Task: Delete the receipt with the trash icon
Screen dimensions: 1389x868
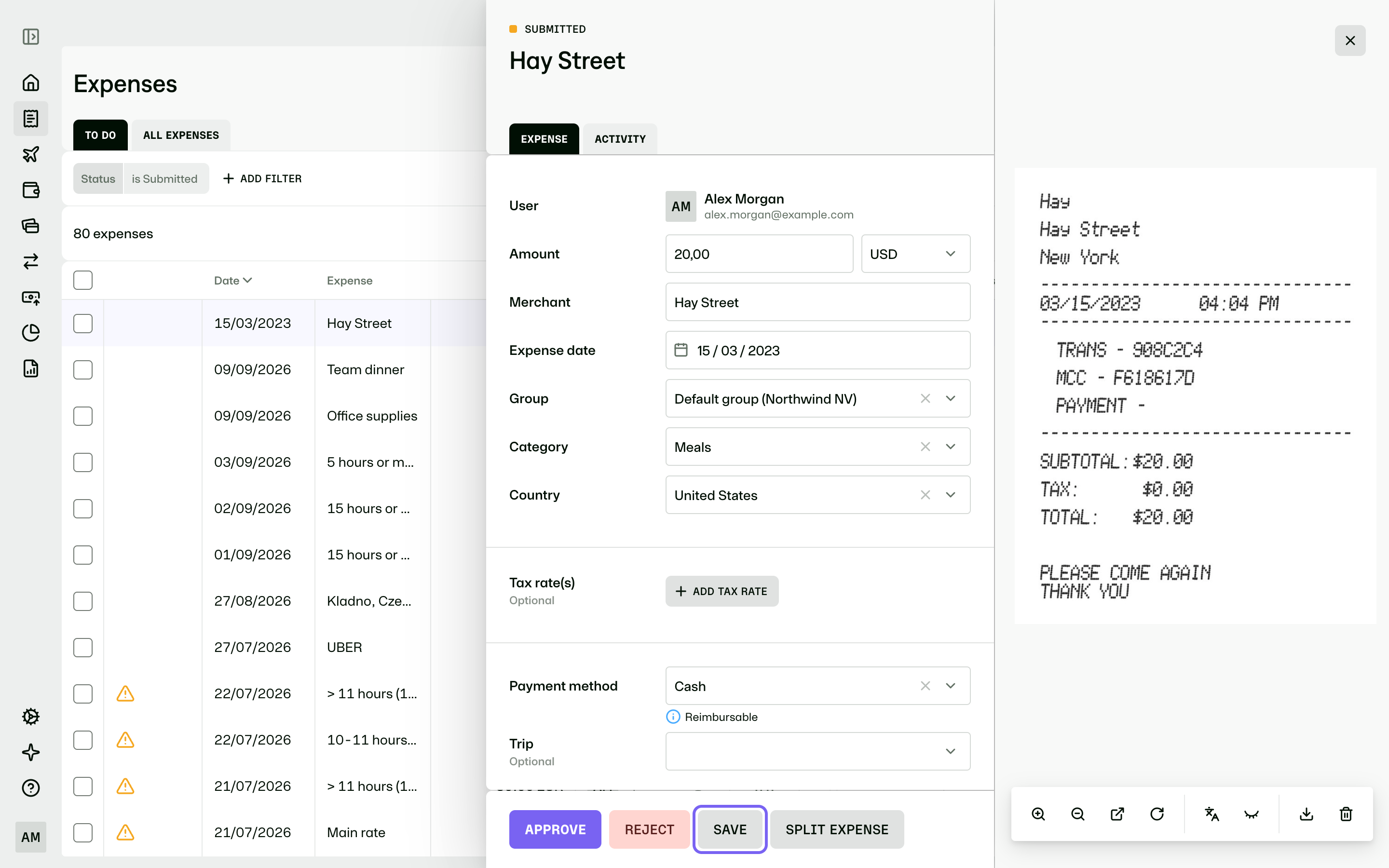Action: 1346,814
